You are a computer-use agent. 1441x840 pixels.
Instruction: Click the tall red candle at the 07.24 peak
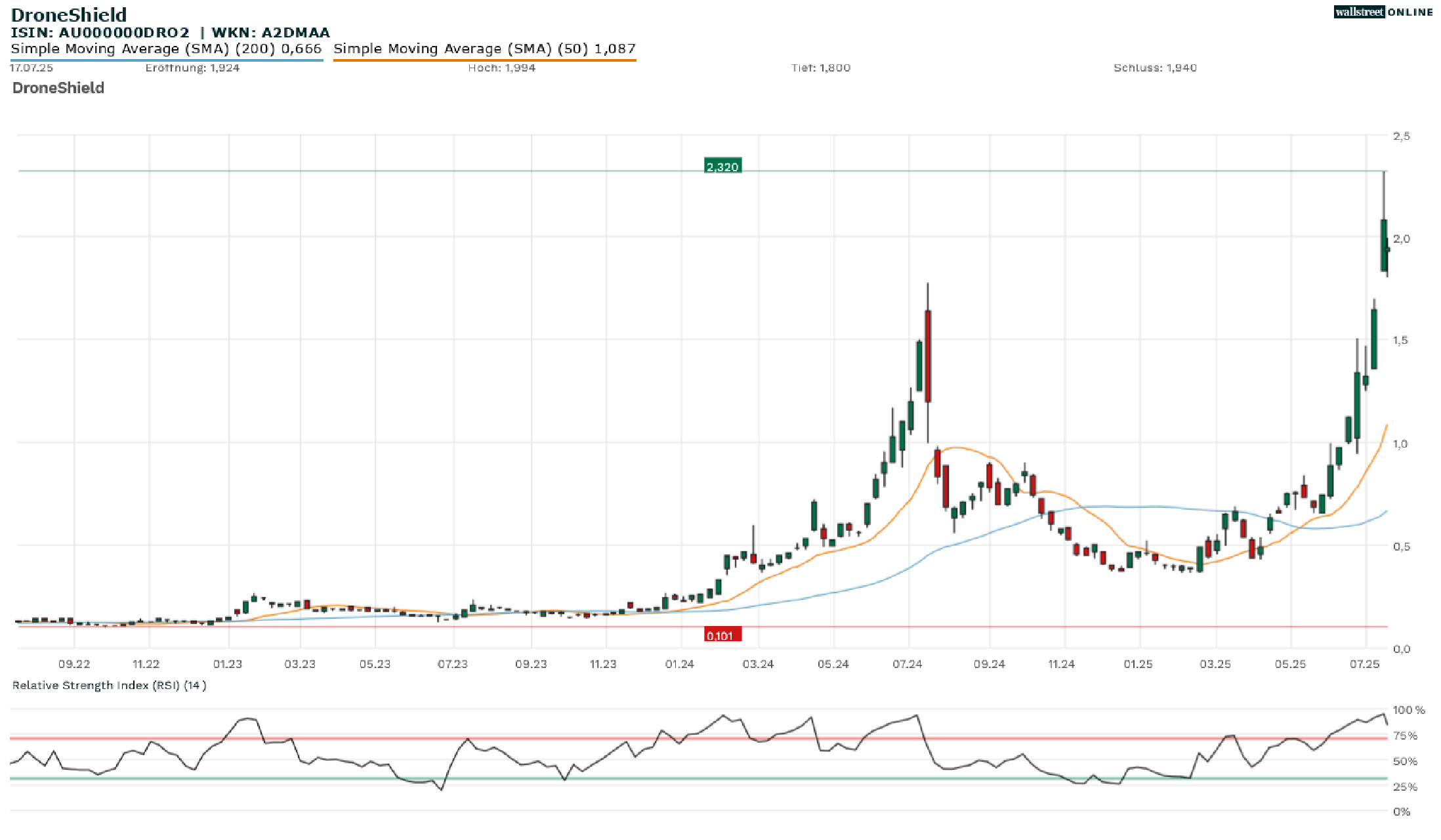(928, 356)
